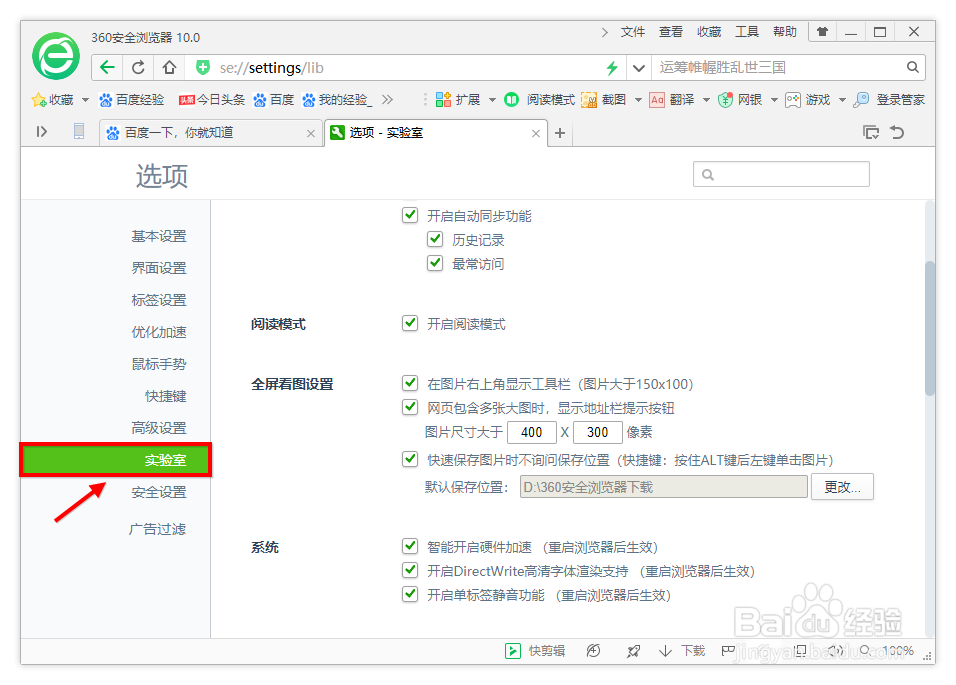Uncheck 历史记录 sync option
The height and width of the screenshot is (685, 956).
435,239
